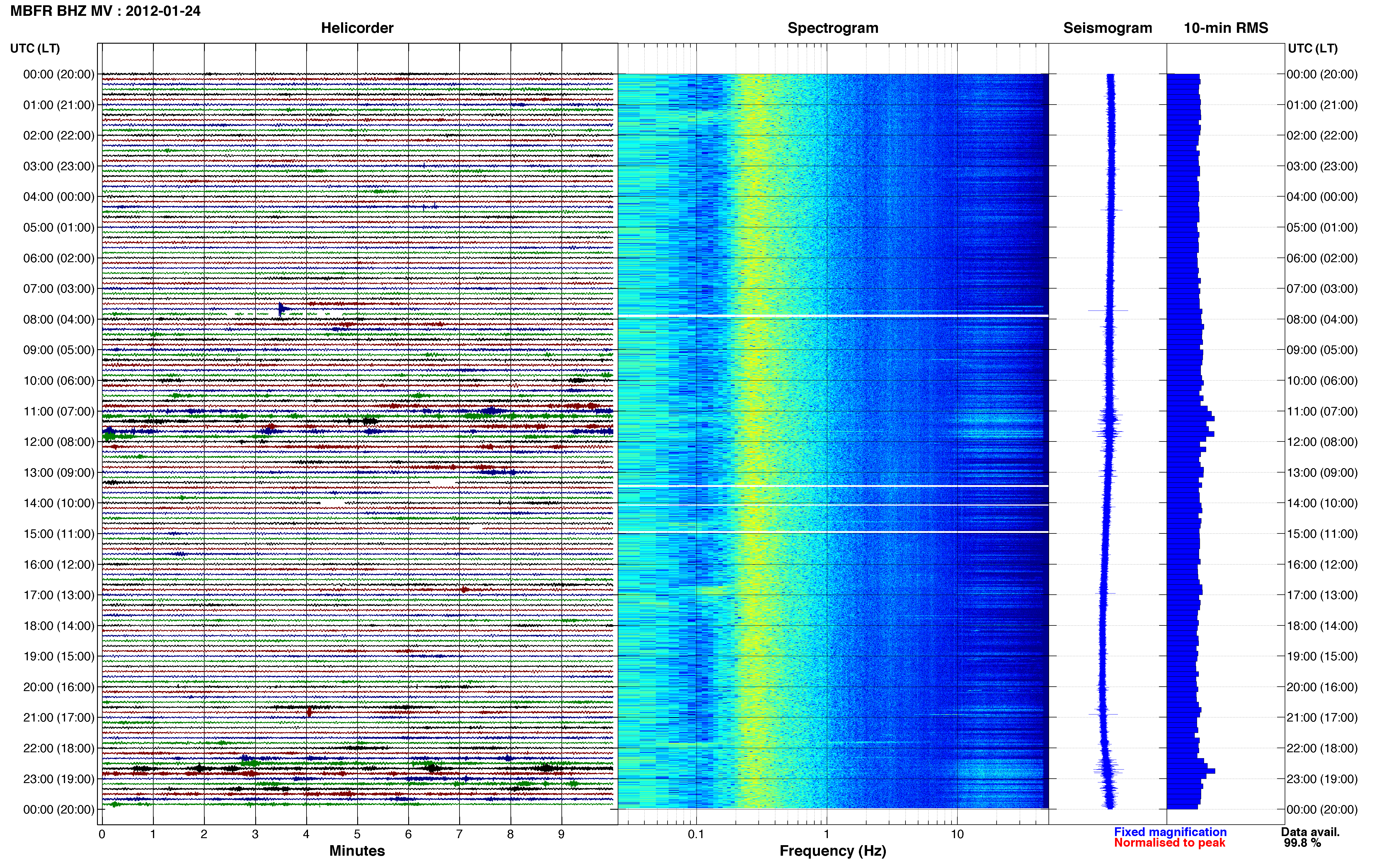Click the right-side "UTC (LT)" axis header

(x=1313, y=48)
